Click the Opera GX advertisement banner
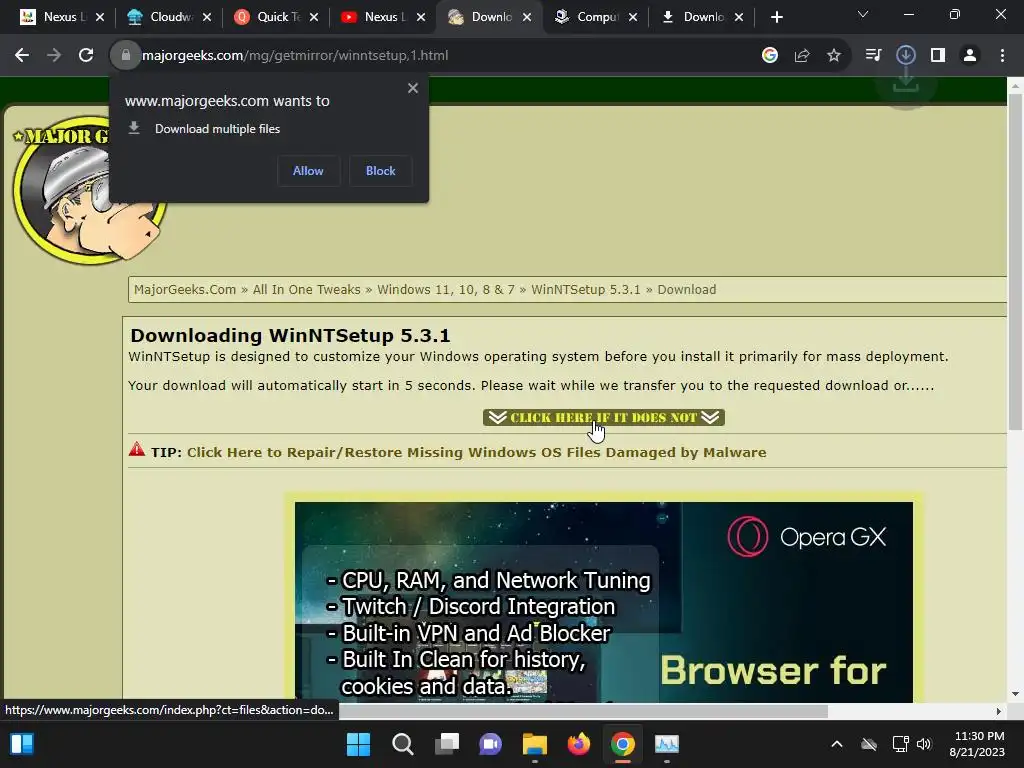The width and height of the screenshot is (1024, 768). point(603,602)
